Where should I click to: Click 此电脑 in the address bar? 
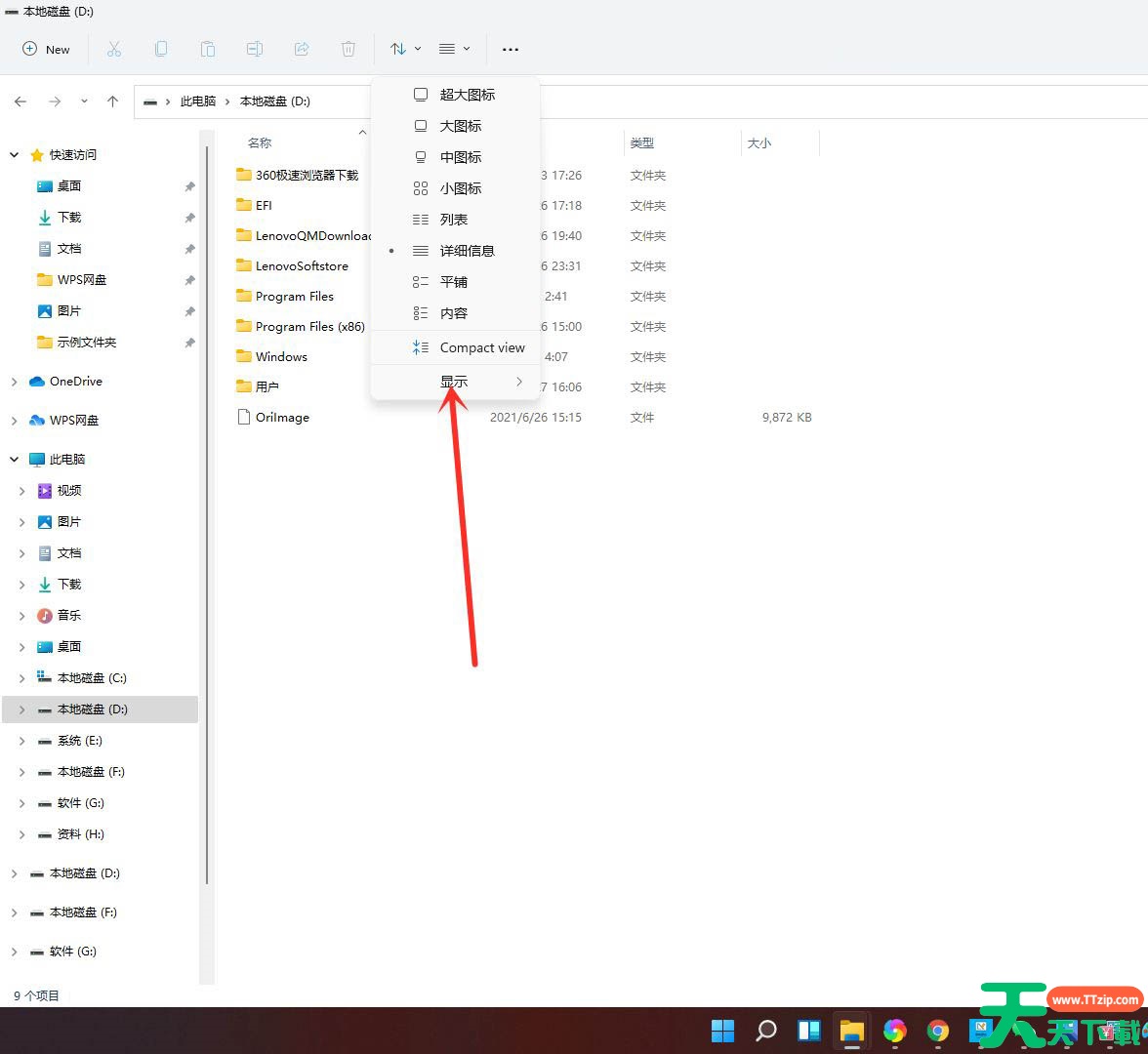197,101
